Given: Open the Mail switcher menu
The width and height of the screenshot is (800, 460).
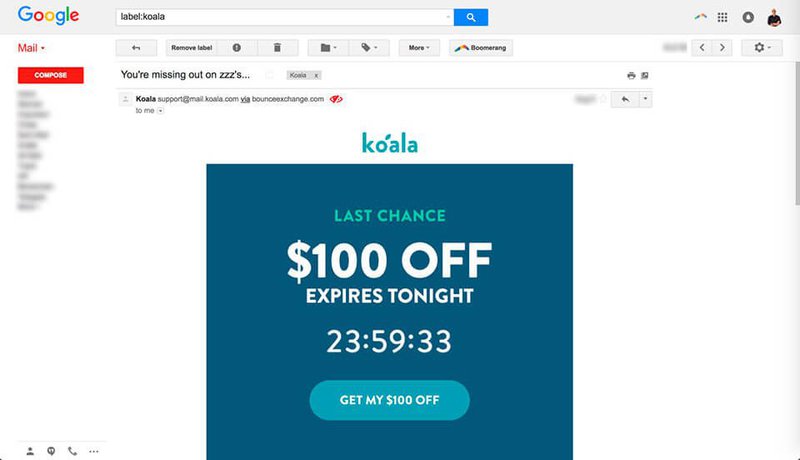Looking at the screenshot, I should pyautogui.click(x=31, y=48).
